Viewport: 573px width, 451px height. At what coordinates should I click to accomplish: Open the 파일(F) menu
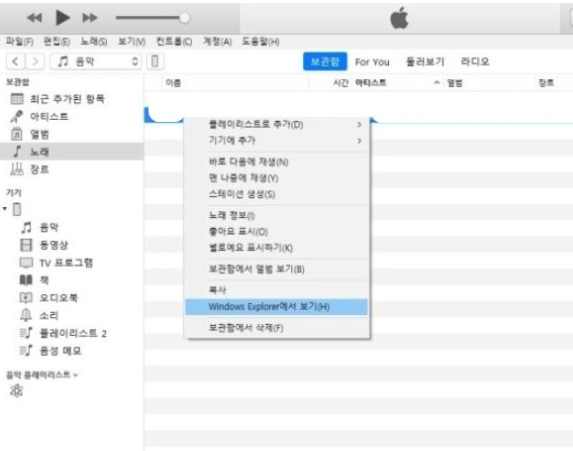point(19,42)
